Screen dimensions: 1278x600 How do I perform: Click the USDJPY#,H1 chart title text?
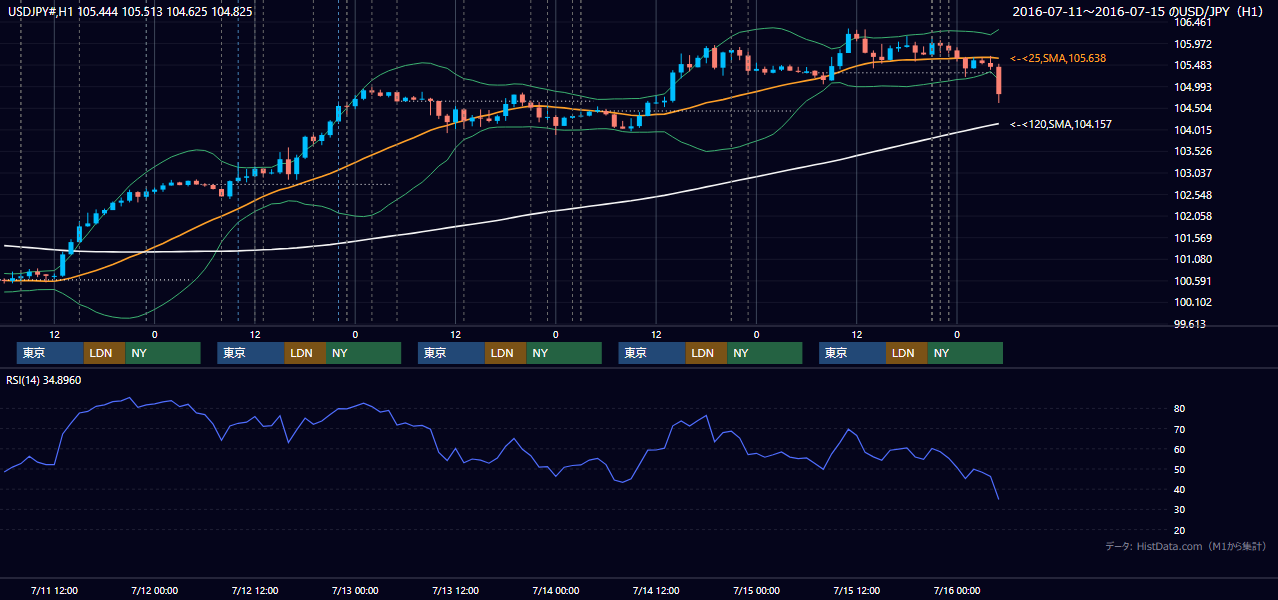pyautogui.click(x=130, y=12)
